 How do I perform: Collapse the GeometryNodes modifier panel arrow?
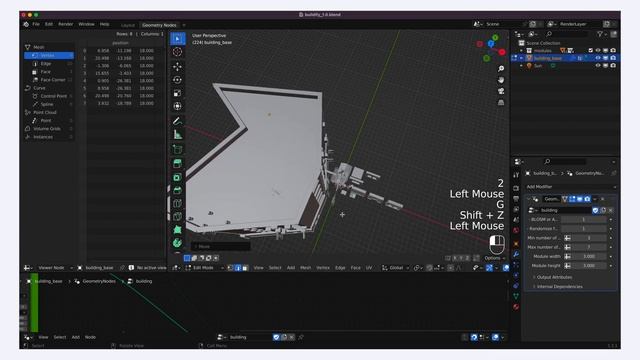tap(529, 199)
